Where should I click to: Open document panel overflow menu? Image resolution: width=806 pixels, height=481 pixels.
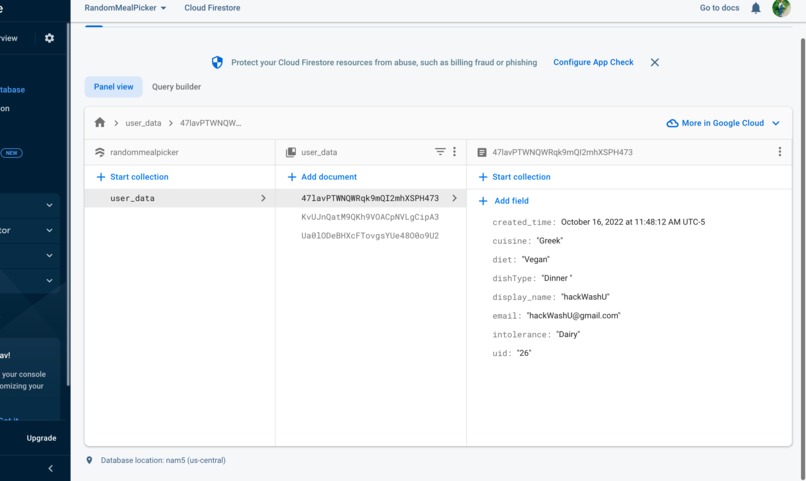point(780,152)
